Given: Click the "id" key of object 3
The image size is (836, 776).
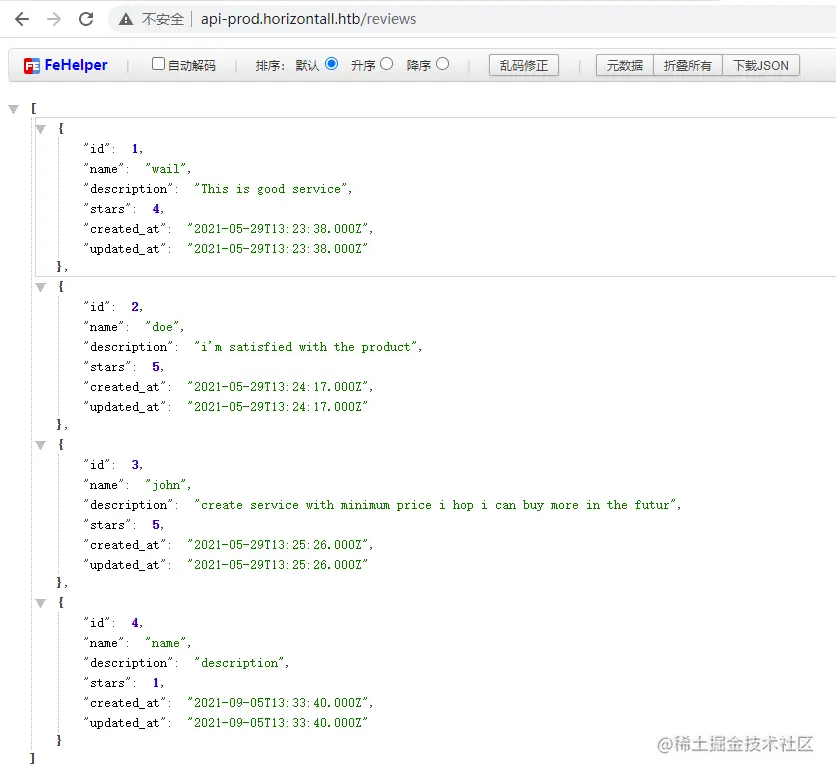Looking at the screenshot, I should pyautogui.click(x=97, y=465).
